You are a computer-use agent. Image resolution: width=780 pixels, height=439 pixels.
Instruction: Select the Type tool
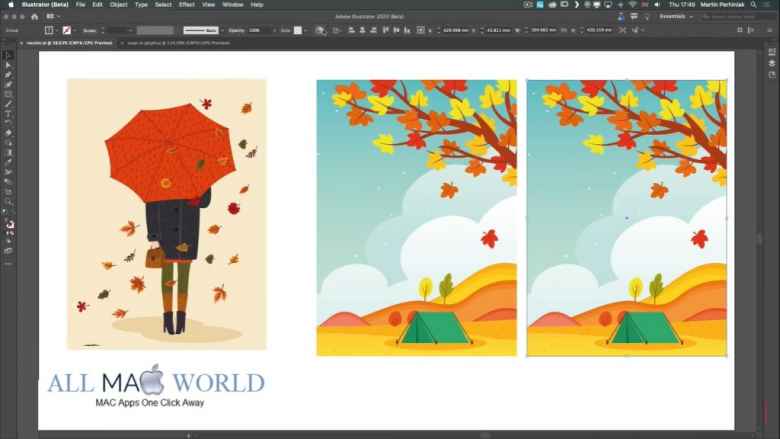point(8,113)
